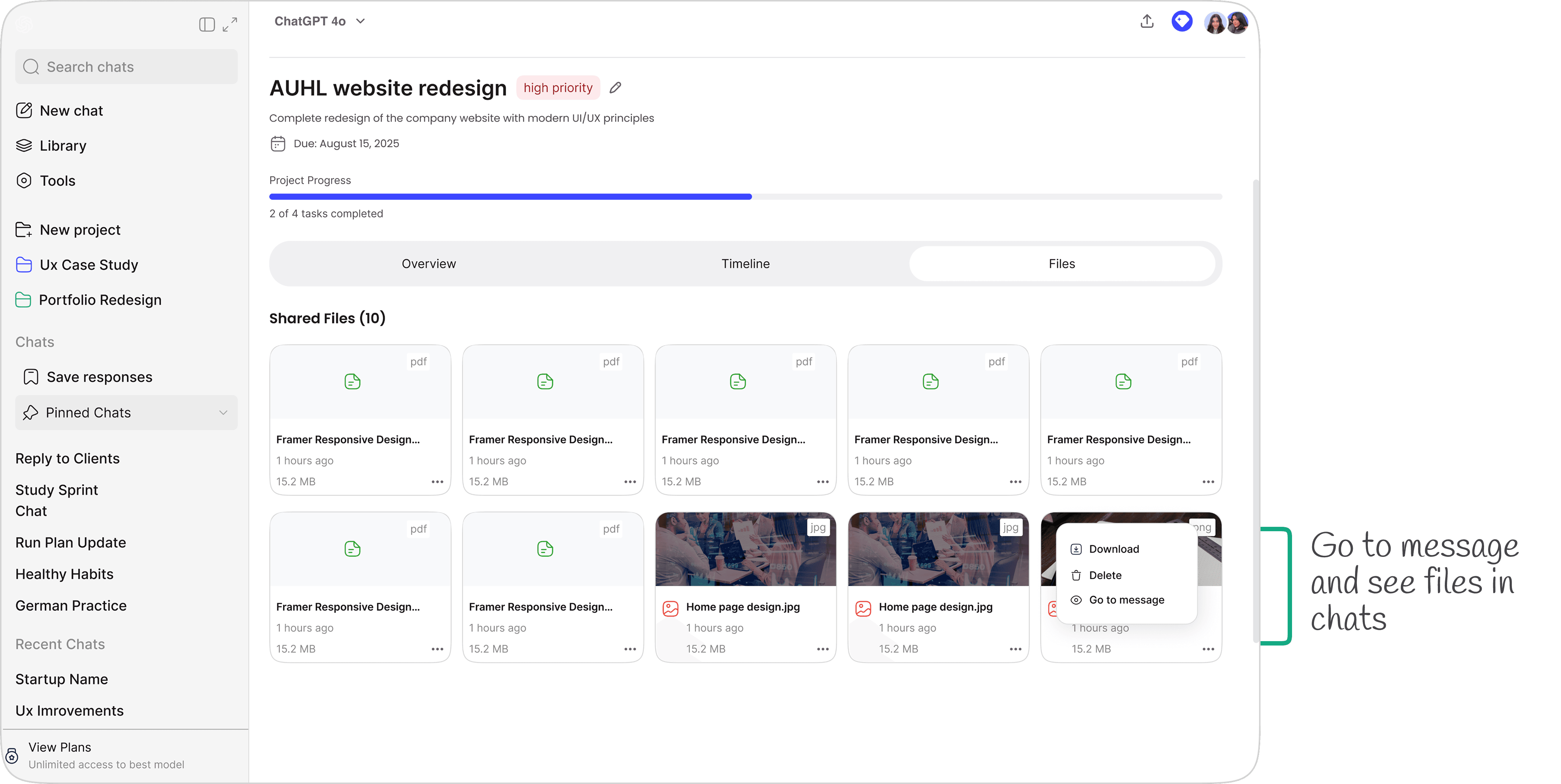Image resolution: width=1561 pixels, height=784 pixels.
Task: Open three-dot menu on first Home page design.jpg
Action: point(822,649)
